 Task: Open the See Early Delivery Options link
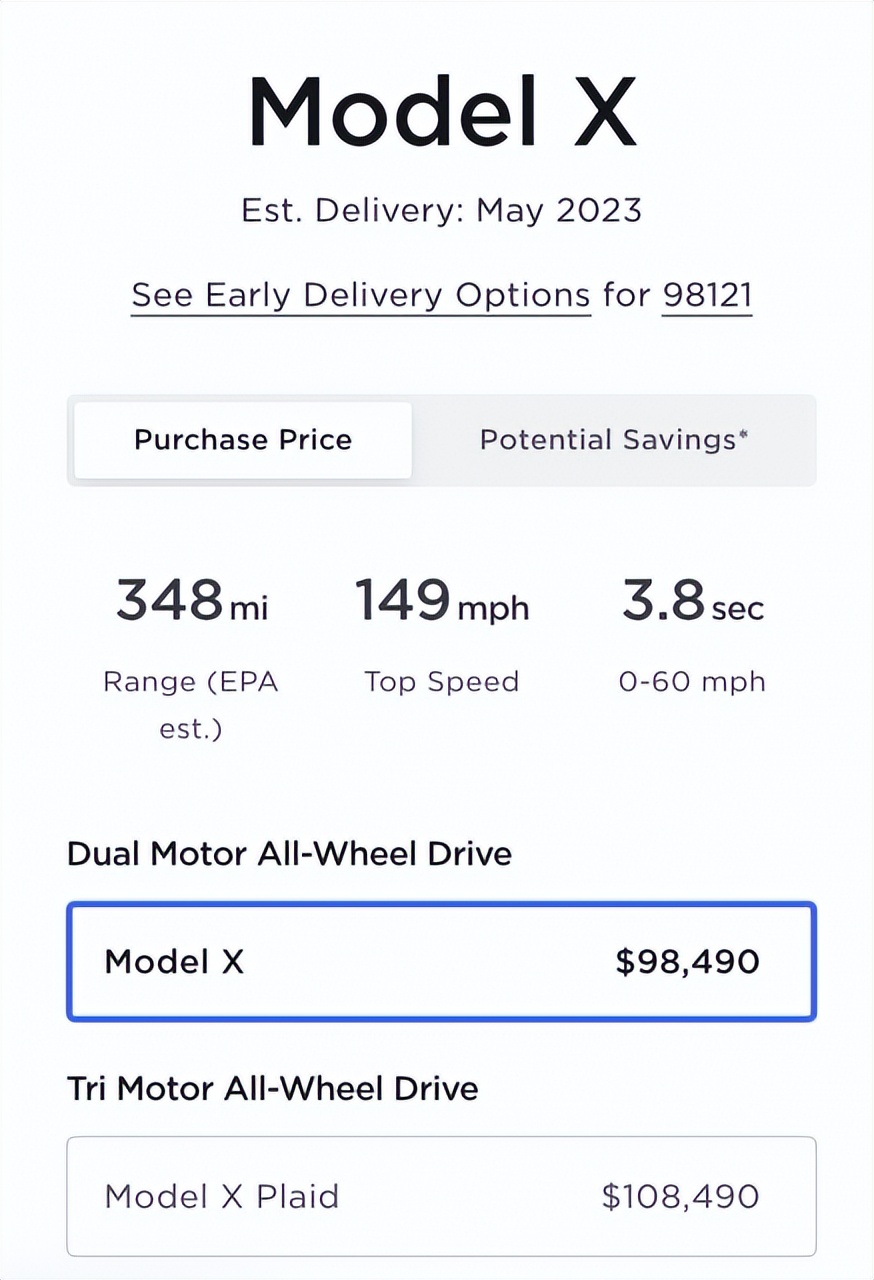[x=360, y=296]
